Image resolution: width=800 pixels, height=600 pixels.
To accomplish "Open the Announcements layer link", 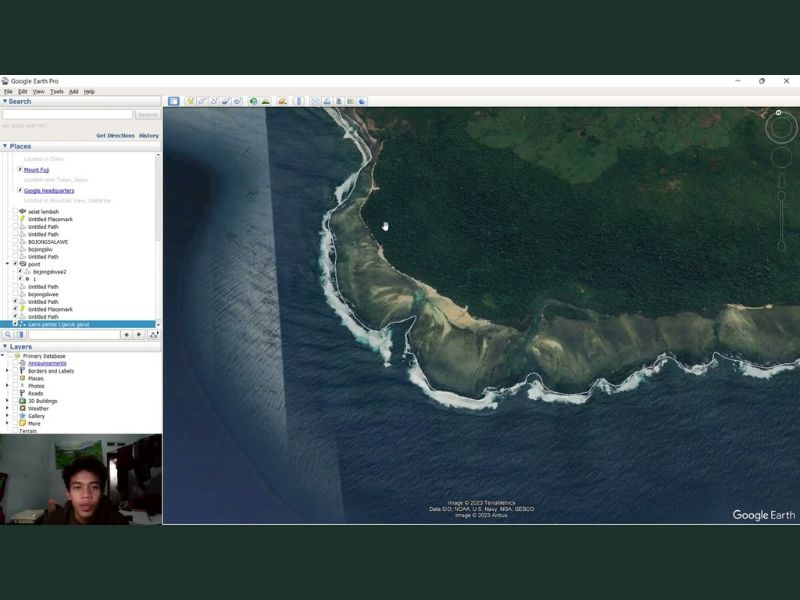I will coord(47,363).
